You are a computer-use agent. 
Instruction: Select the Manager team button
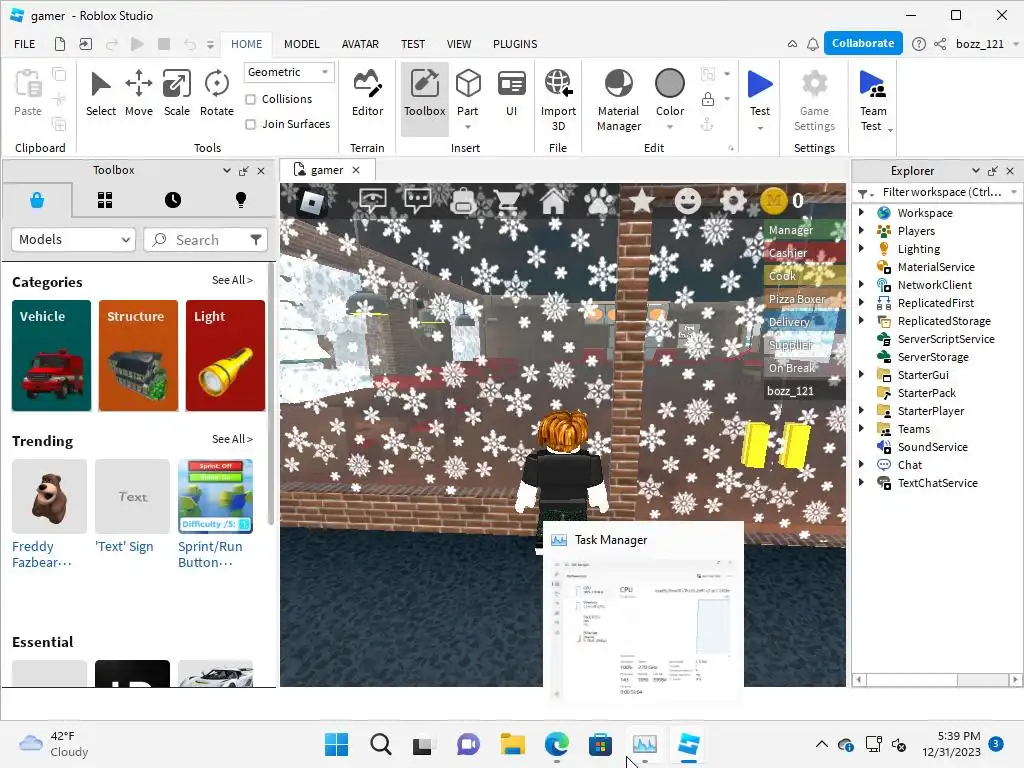[805, 230]
